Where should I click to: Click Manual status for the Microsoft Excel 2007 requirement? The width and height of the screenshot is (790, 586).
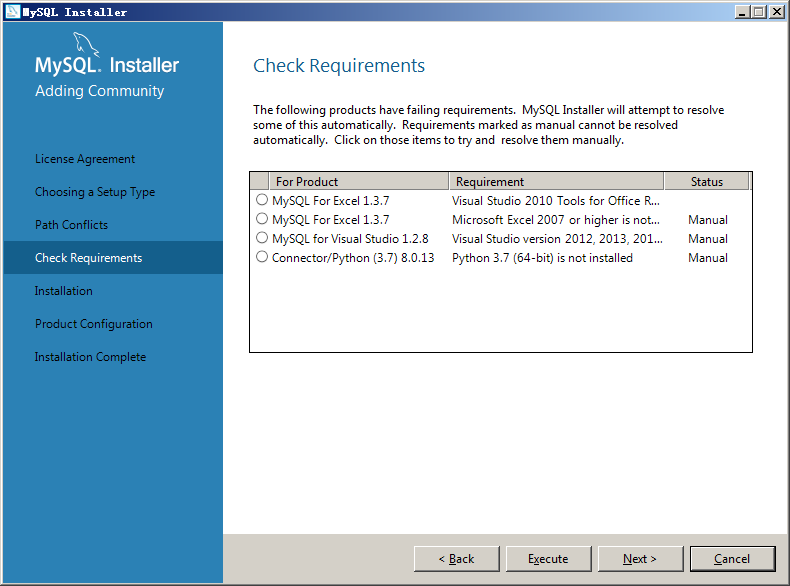[x=708, y=220]
